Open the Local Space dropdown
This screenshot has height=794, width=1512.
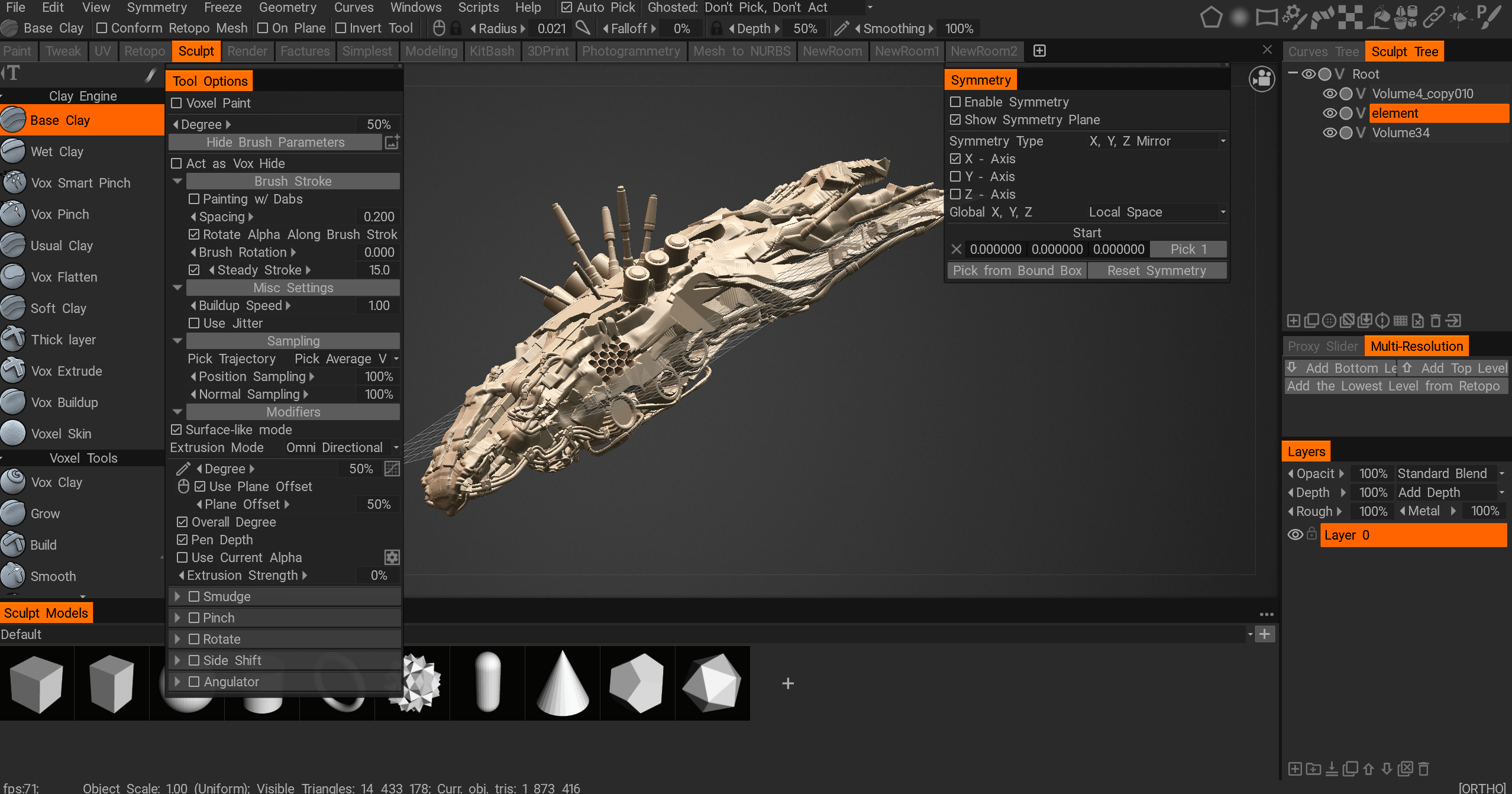(1156, 212)
